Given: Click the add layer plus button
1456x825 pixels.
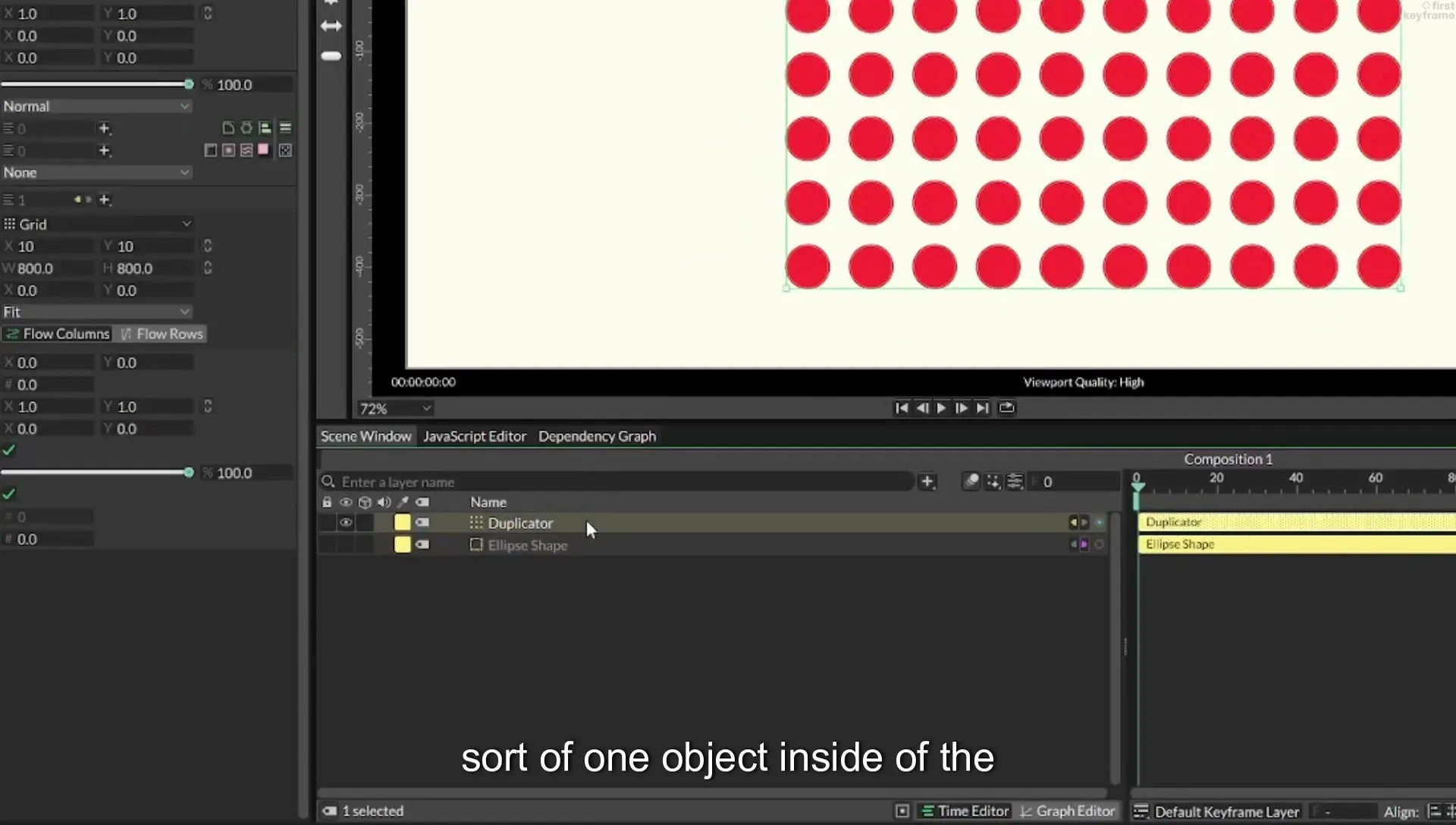Looking at the screenshot, I should point(927,482).
